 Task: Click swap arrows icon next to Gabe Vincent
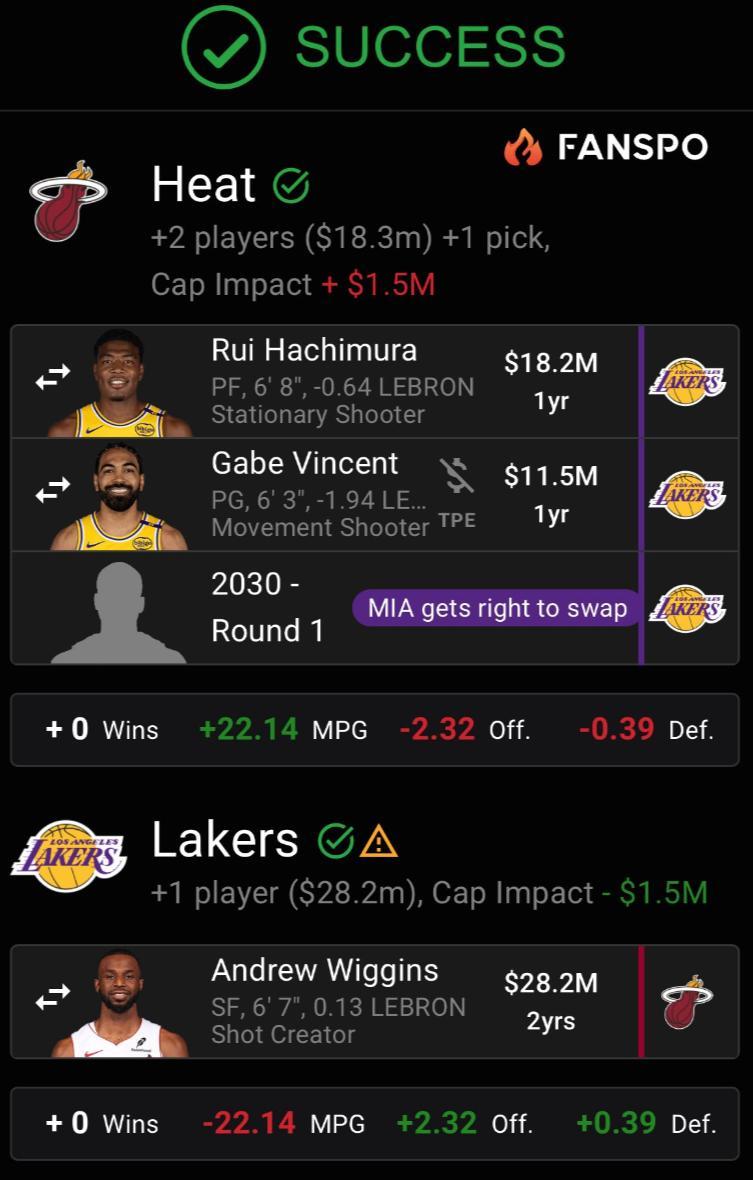pyautogui.click(x=53, y=489)
